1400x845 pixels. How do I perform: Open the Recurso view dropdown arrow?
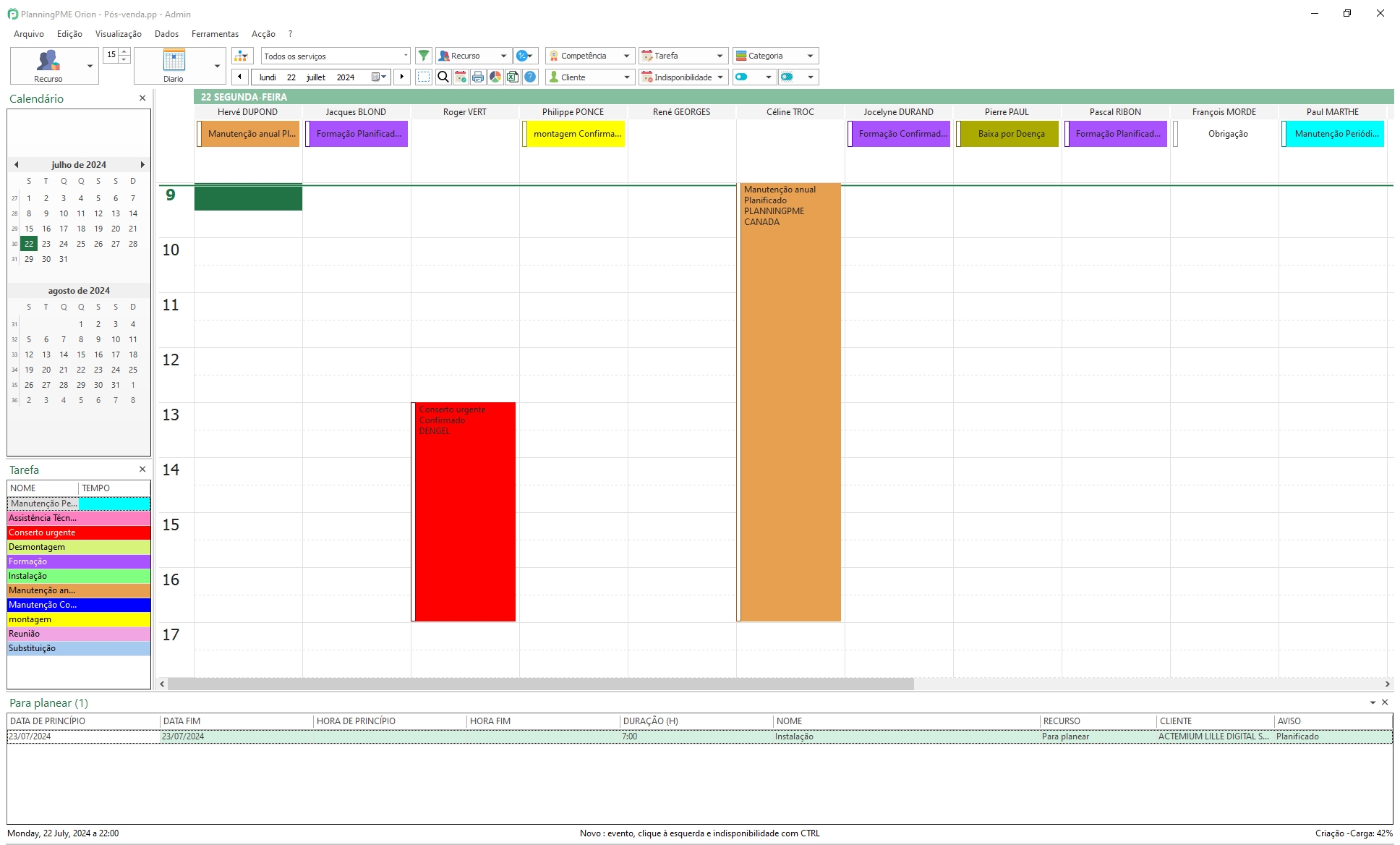(x=90, y=66)
